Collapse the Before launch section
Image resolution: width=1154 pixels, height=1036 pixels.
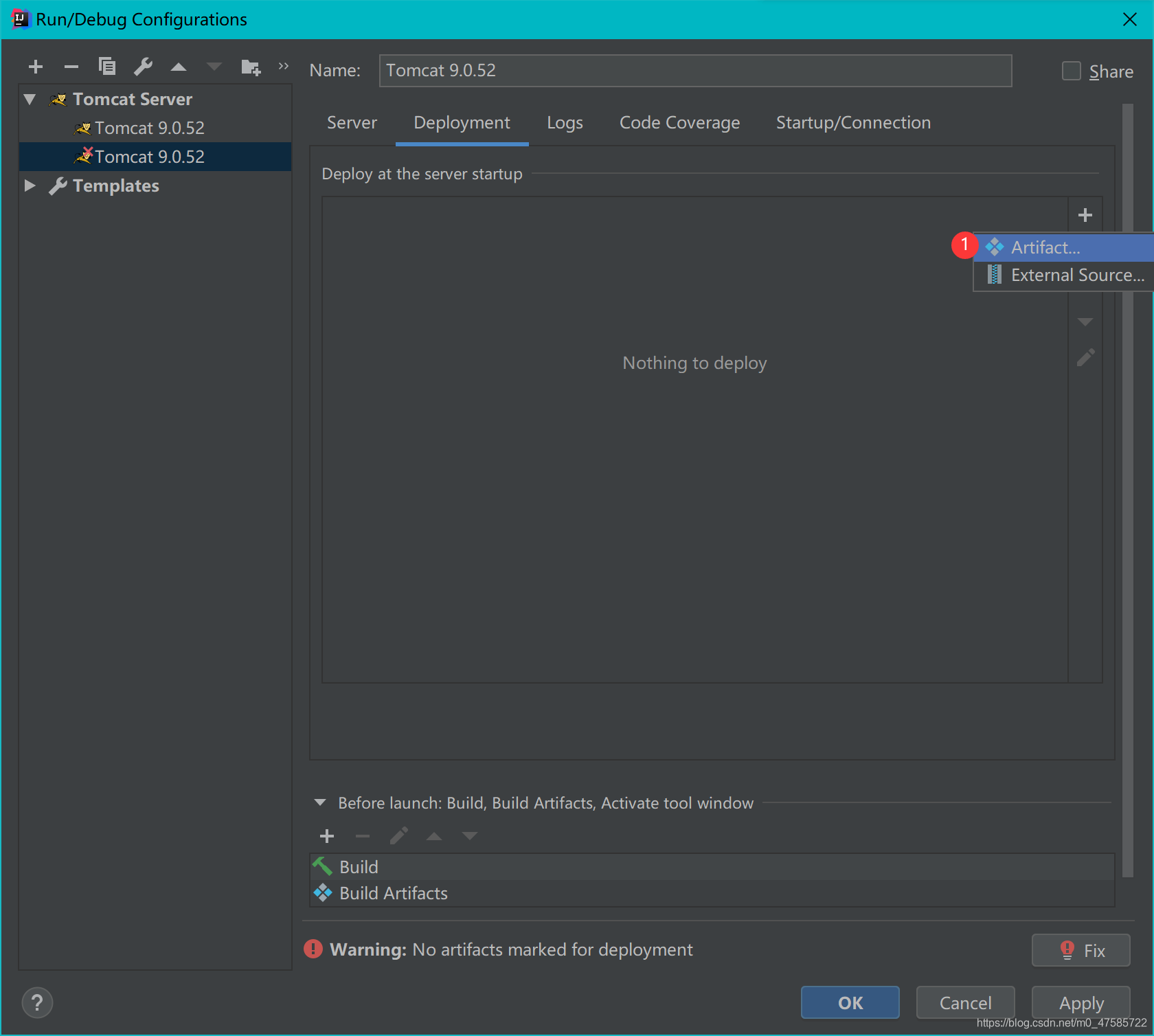click(x=320, y=802)
